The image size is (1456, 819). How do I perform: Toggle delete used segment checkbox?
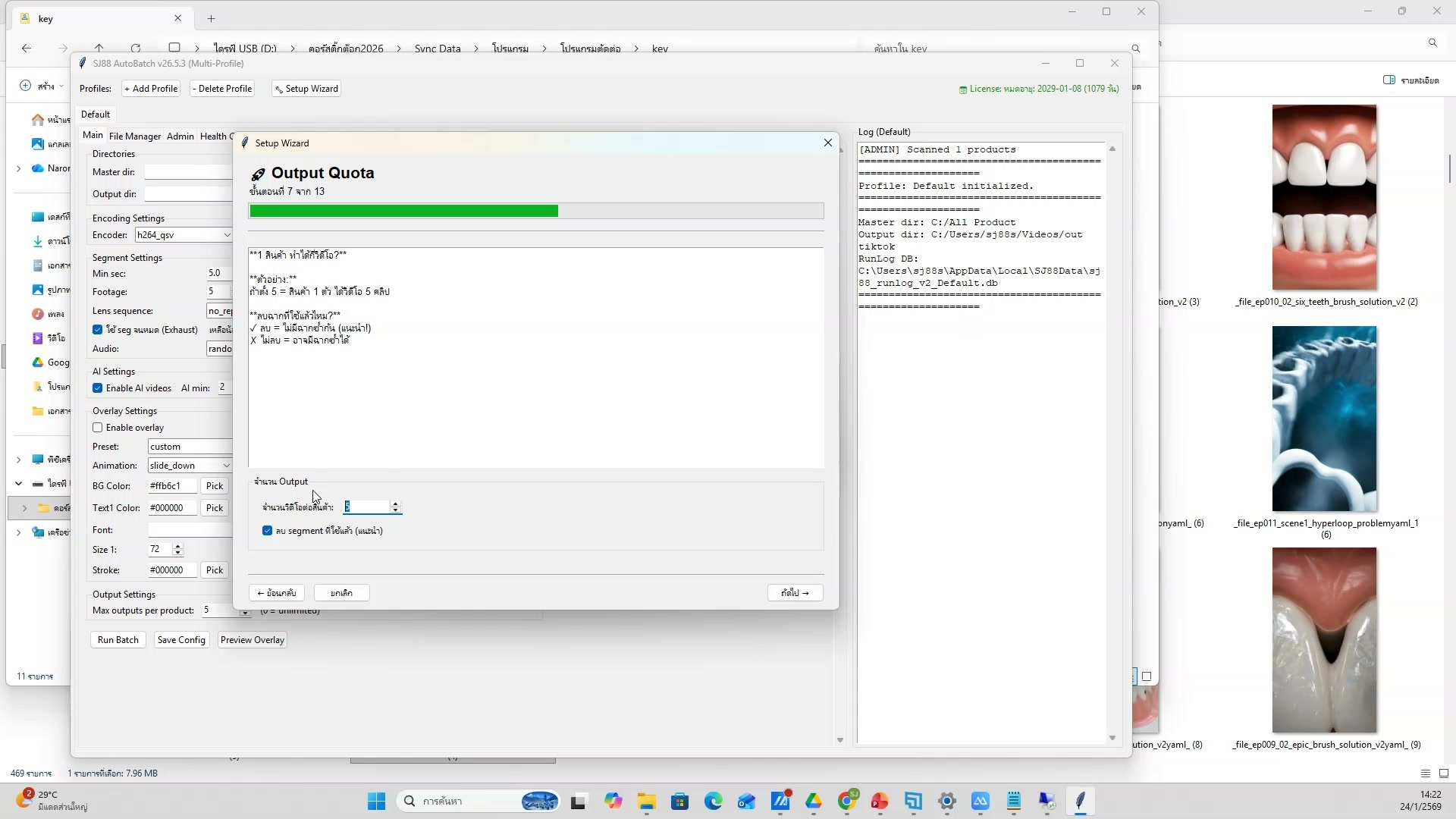point(268,531)
